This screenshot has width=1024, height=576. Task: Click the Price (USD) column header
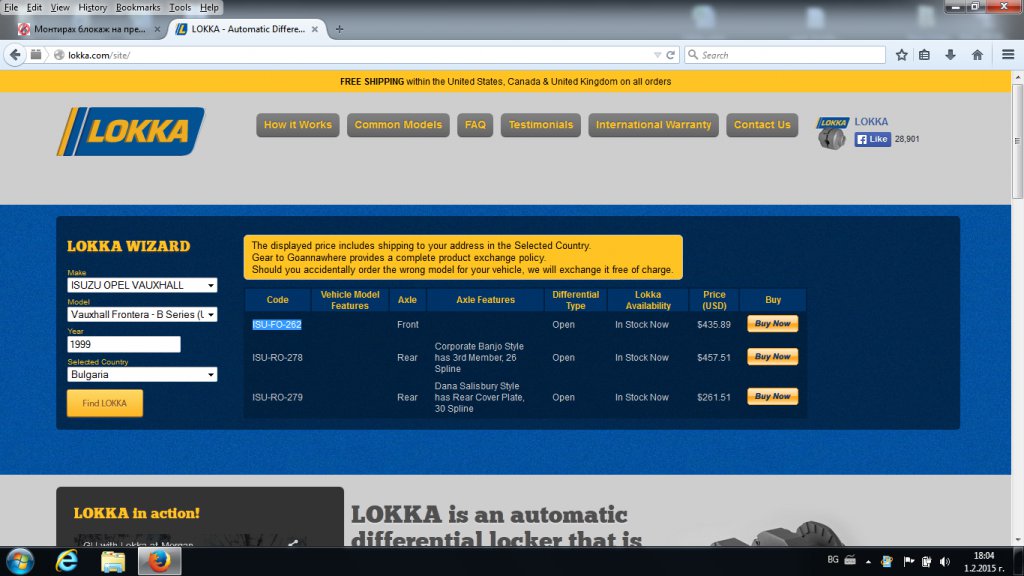(714, 300)
